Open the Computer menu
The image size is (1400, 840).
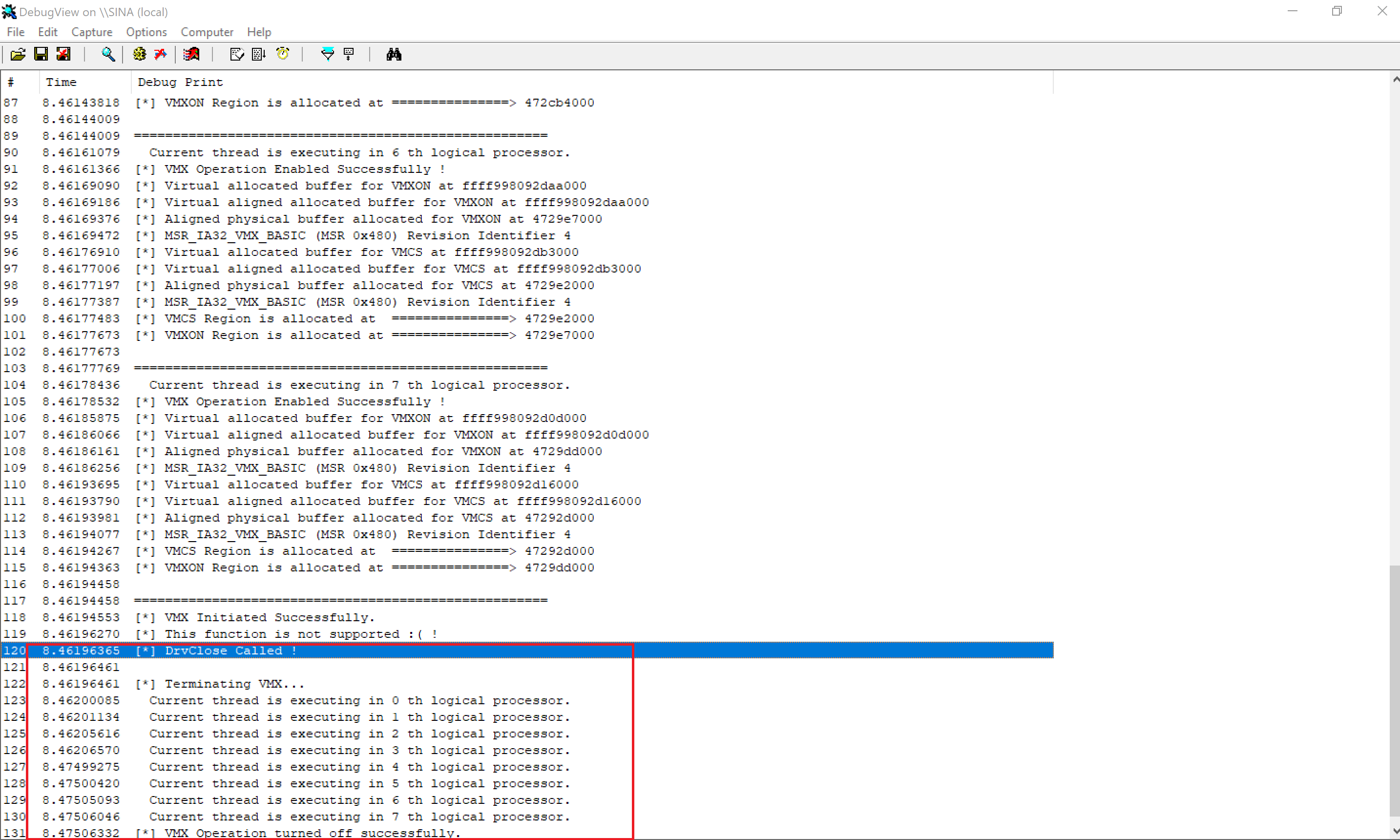[x=207, y=32]
